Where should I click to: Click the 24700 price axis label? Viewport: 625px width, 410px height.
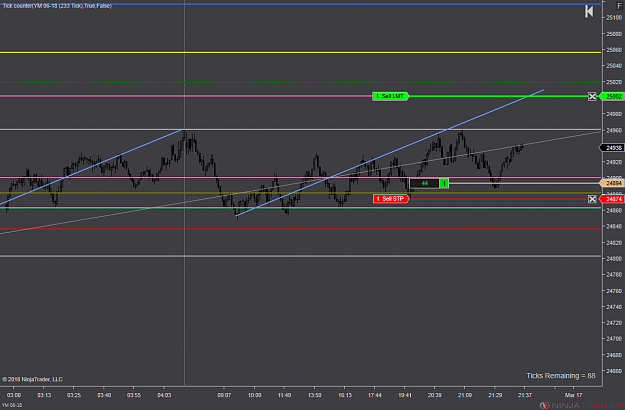614,339
